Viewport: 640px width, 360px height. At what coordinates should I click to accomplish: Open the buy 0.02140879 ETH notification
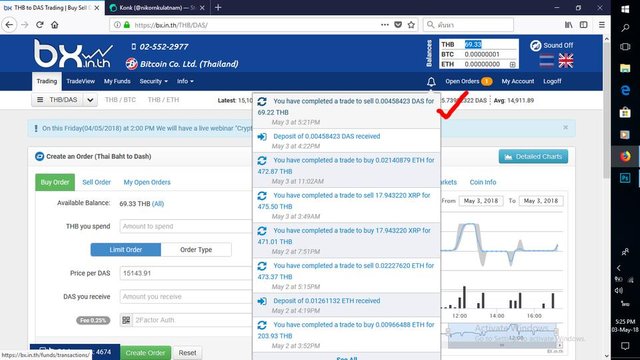347,170
